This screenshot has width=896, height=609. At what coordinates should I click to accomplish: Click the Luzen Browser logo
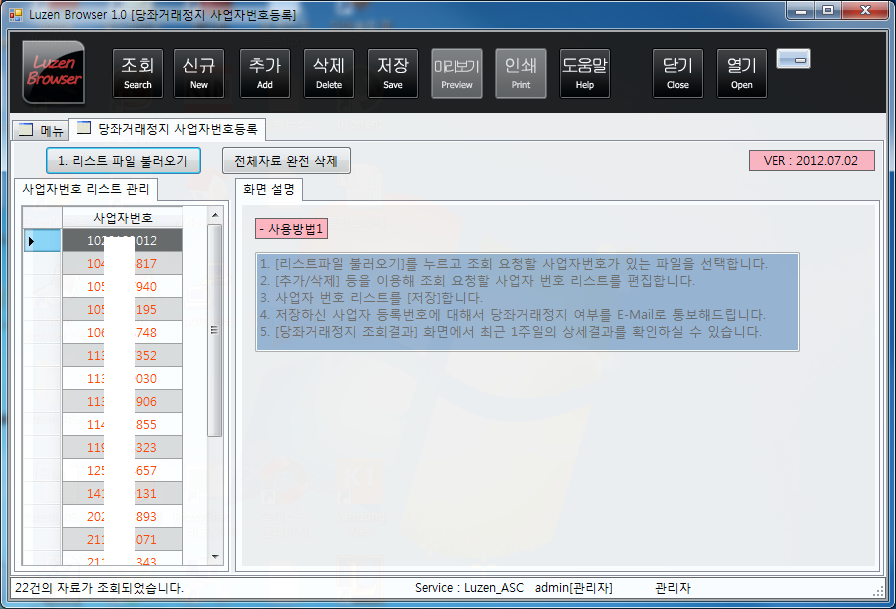click(53, 73)
